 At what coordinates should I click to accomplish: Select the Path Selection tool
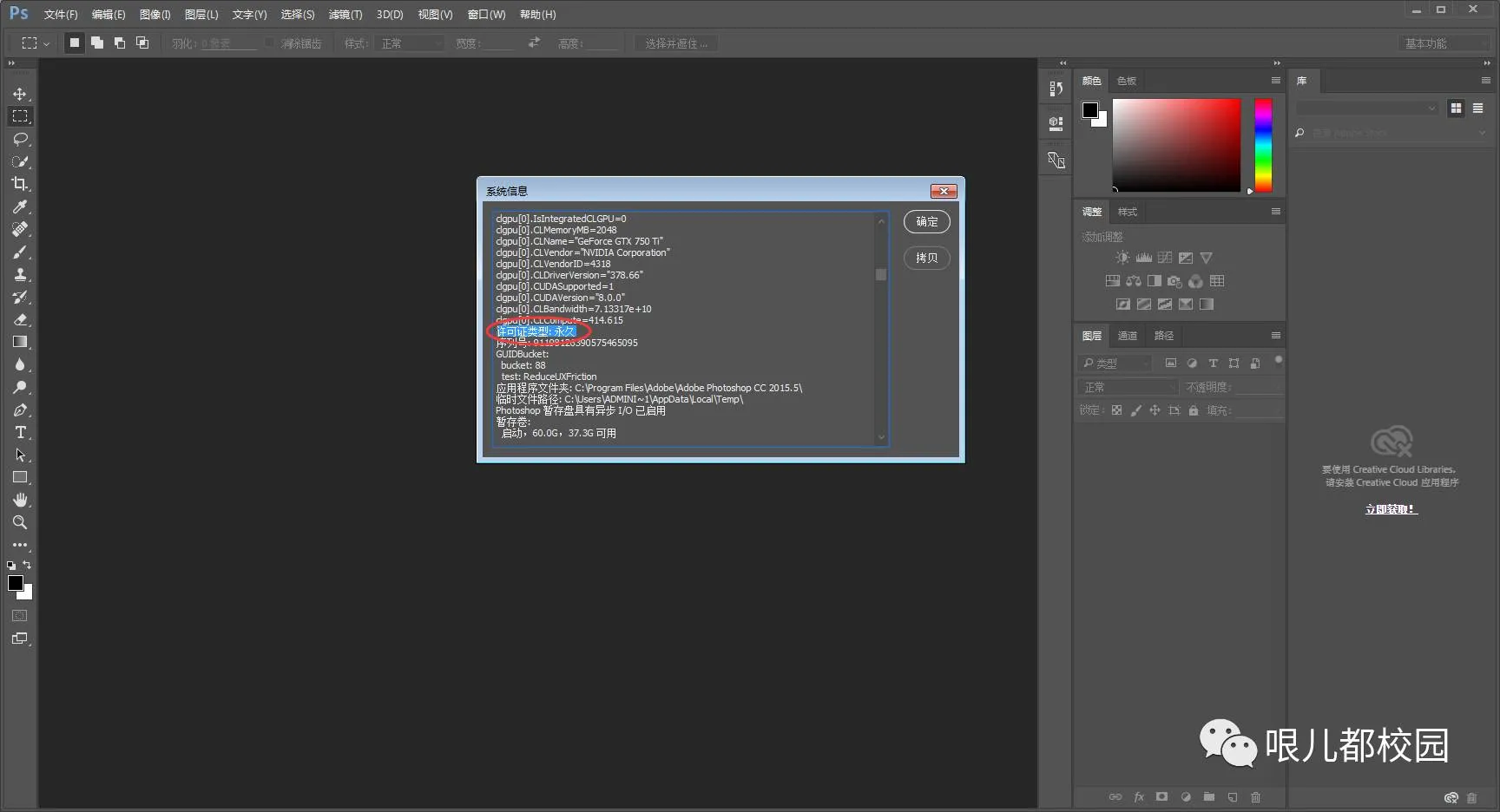pyautogui.click(x=20, y=455)
